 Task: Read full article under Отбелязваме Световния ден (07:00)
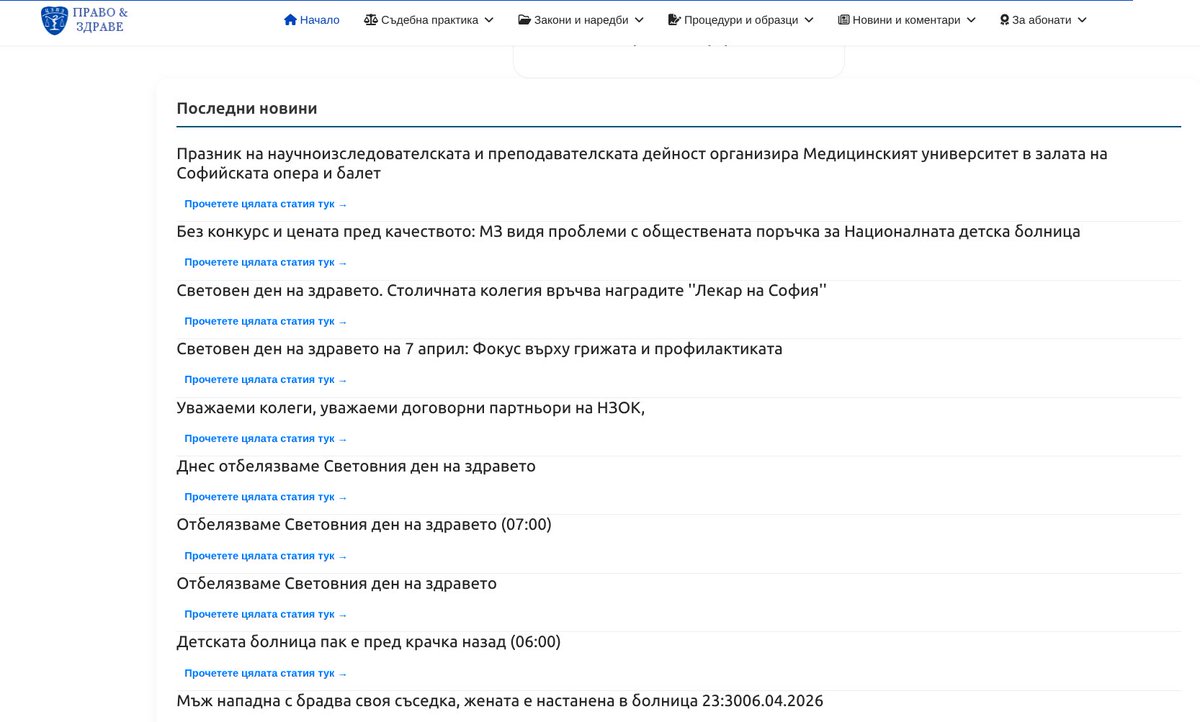coord(265,556)
